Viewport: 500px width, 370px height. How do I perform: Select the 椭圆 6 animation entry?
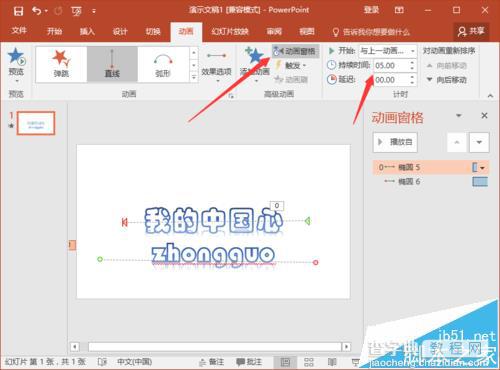tap(430, 182)
